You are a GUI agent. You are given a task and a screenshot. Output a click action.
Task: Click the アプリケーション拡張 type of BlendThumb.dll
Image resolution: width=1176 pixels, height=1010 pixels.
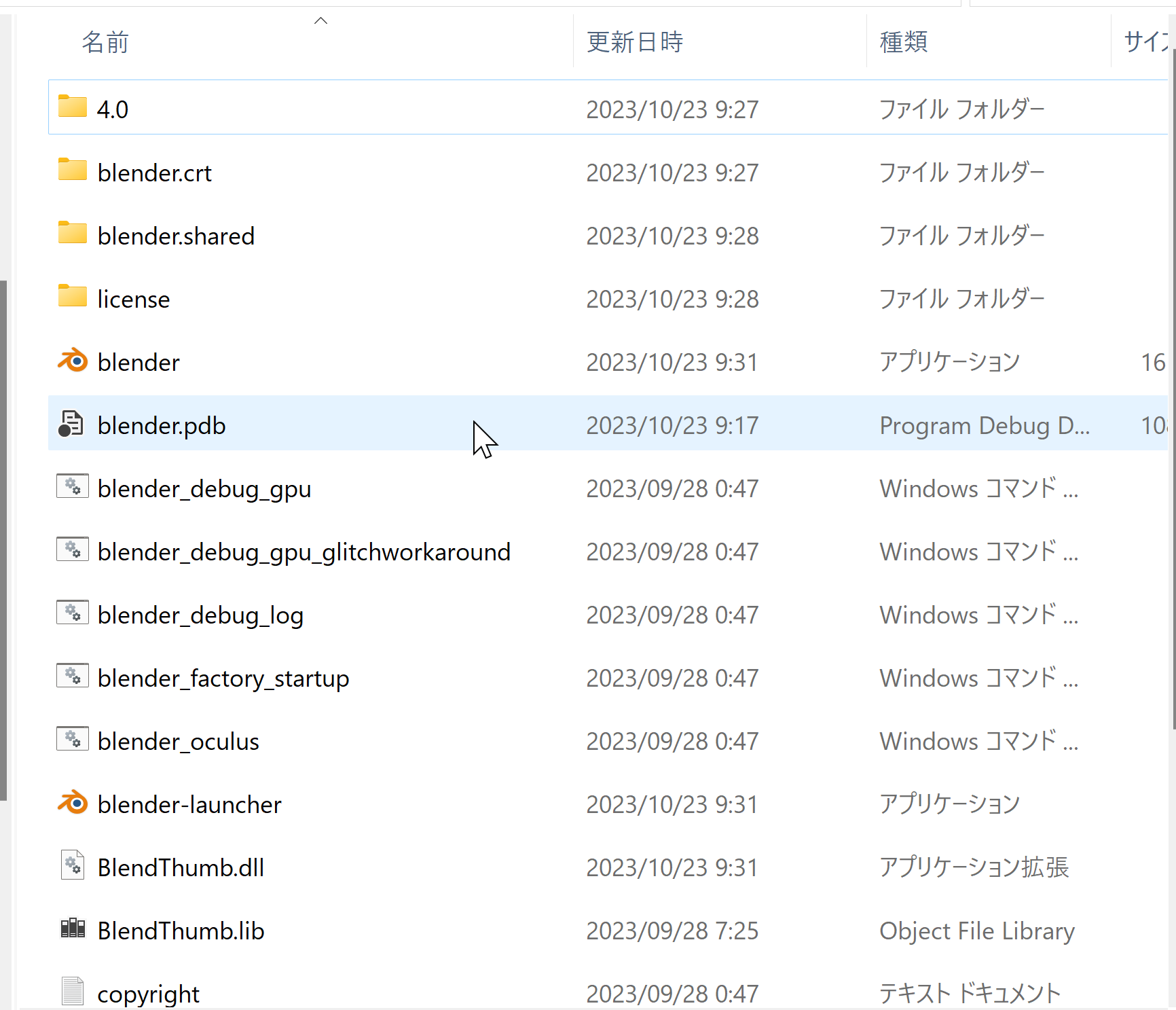[974, 867]
